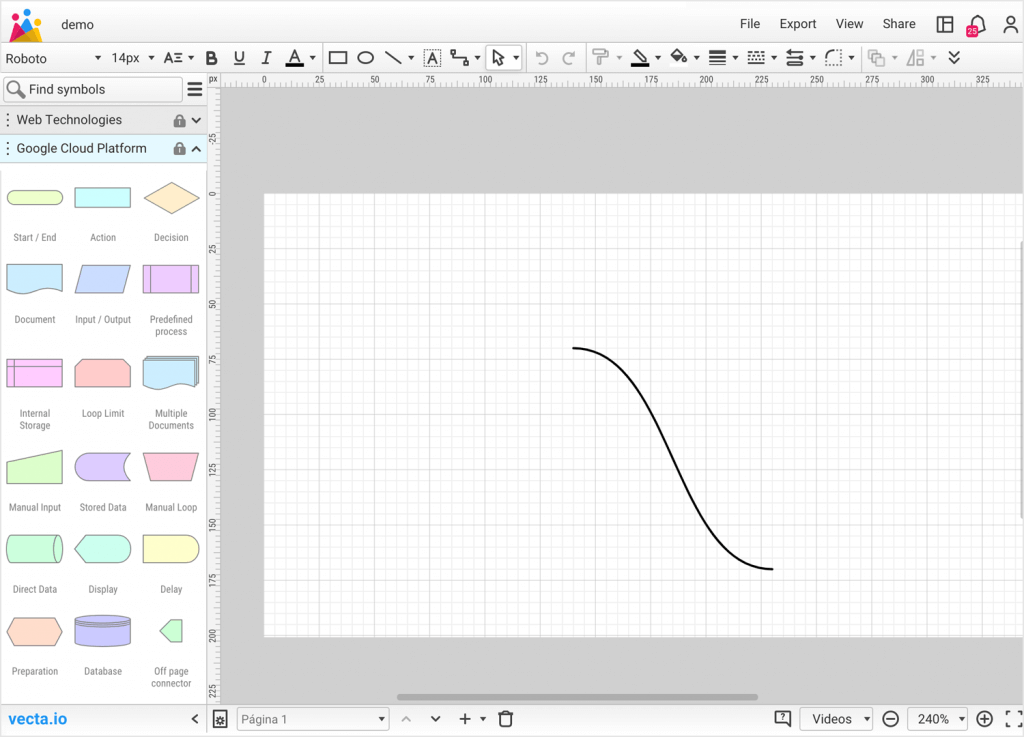Image resolution: width=1024 pixels, height=737 pixels.
Task: Click the Delete page trash icon
Action: tap(505, 718)
